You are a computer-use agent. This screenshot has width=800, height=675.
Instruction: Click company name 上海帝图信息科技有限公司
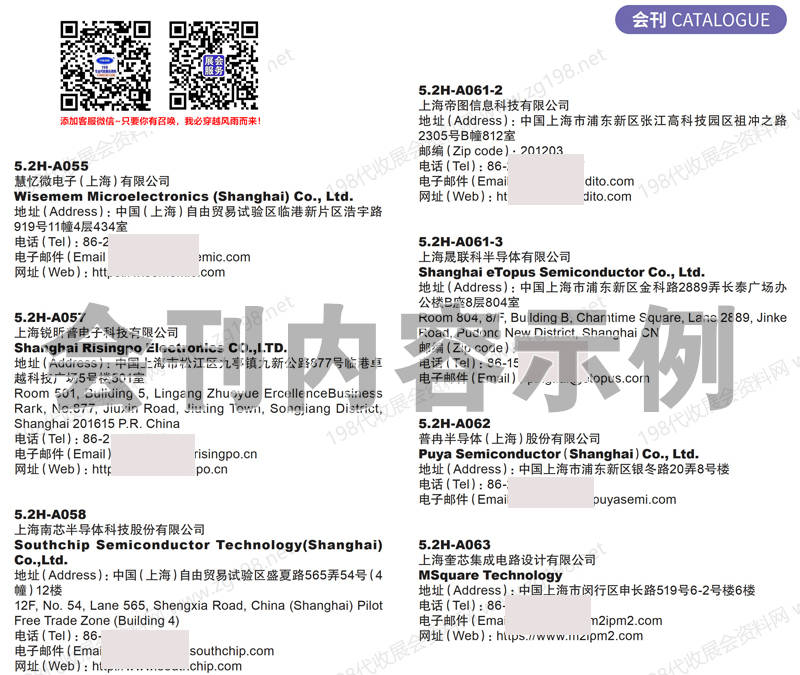click(493, 106)
